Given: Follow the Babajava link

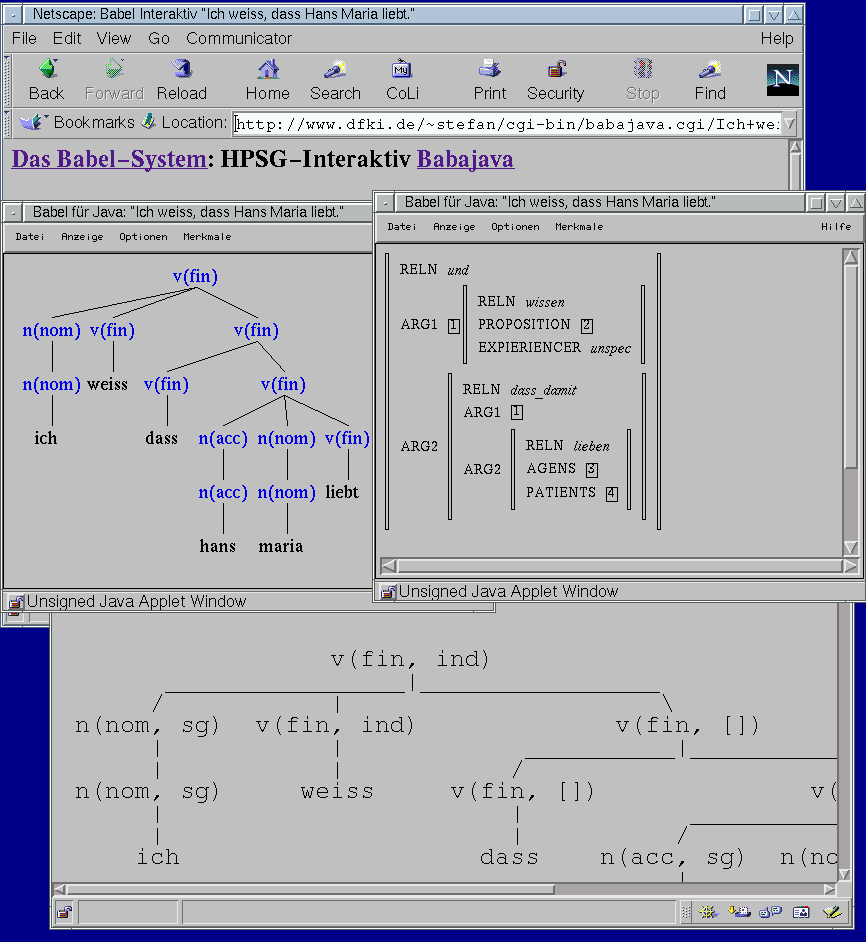Looking at the screenshot, I should tap(465, 159).
